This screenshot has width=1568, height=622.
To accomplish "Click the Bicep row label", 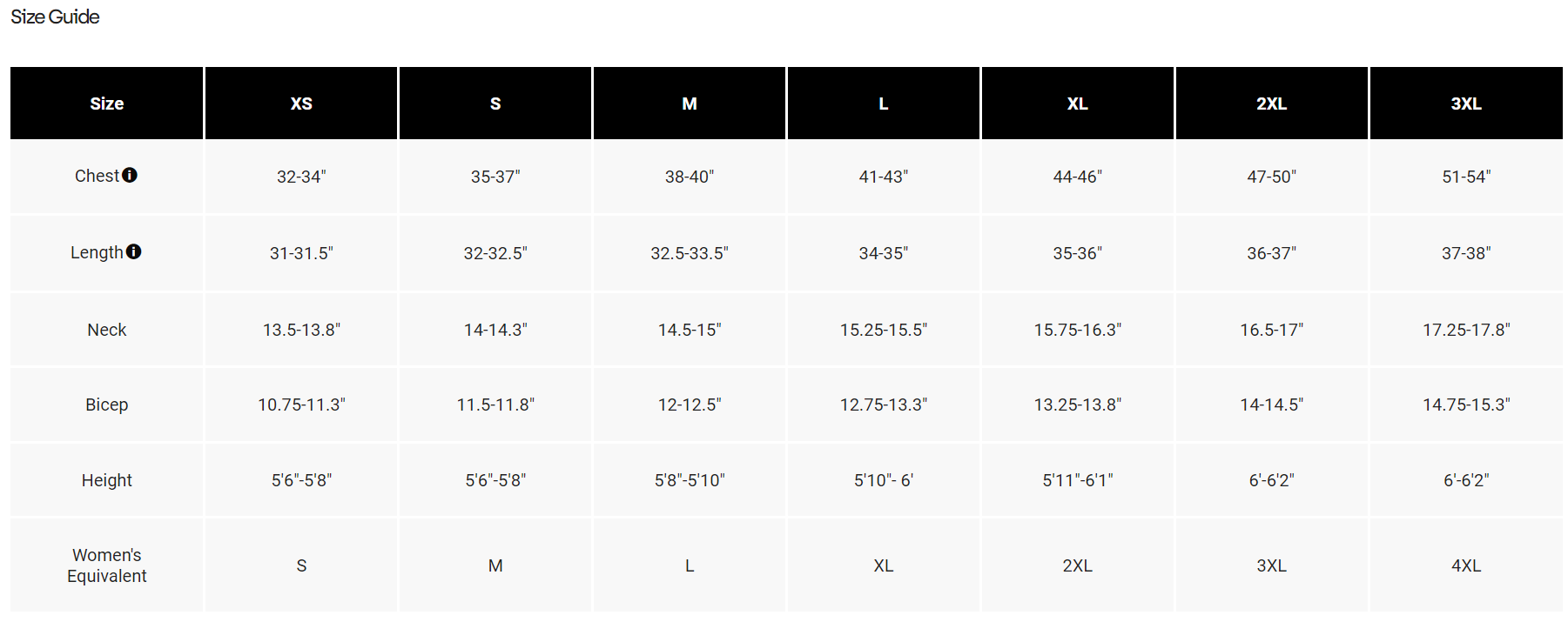I will click(107, 405).
